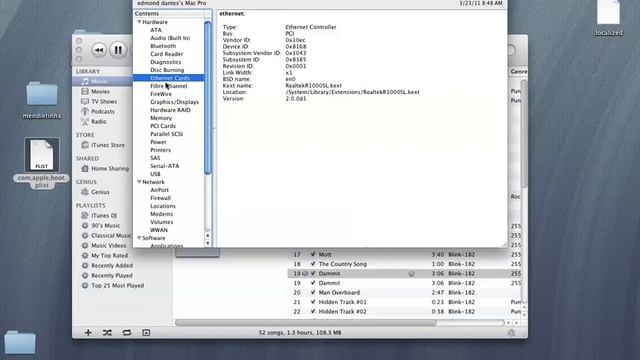Click the iTunes rewind button
640x360 pixels.
click(99, 50)
